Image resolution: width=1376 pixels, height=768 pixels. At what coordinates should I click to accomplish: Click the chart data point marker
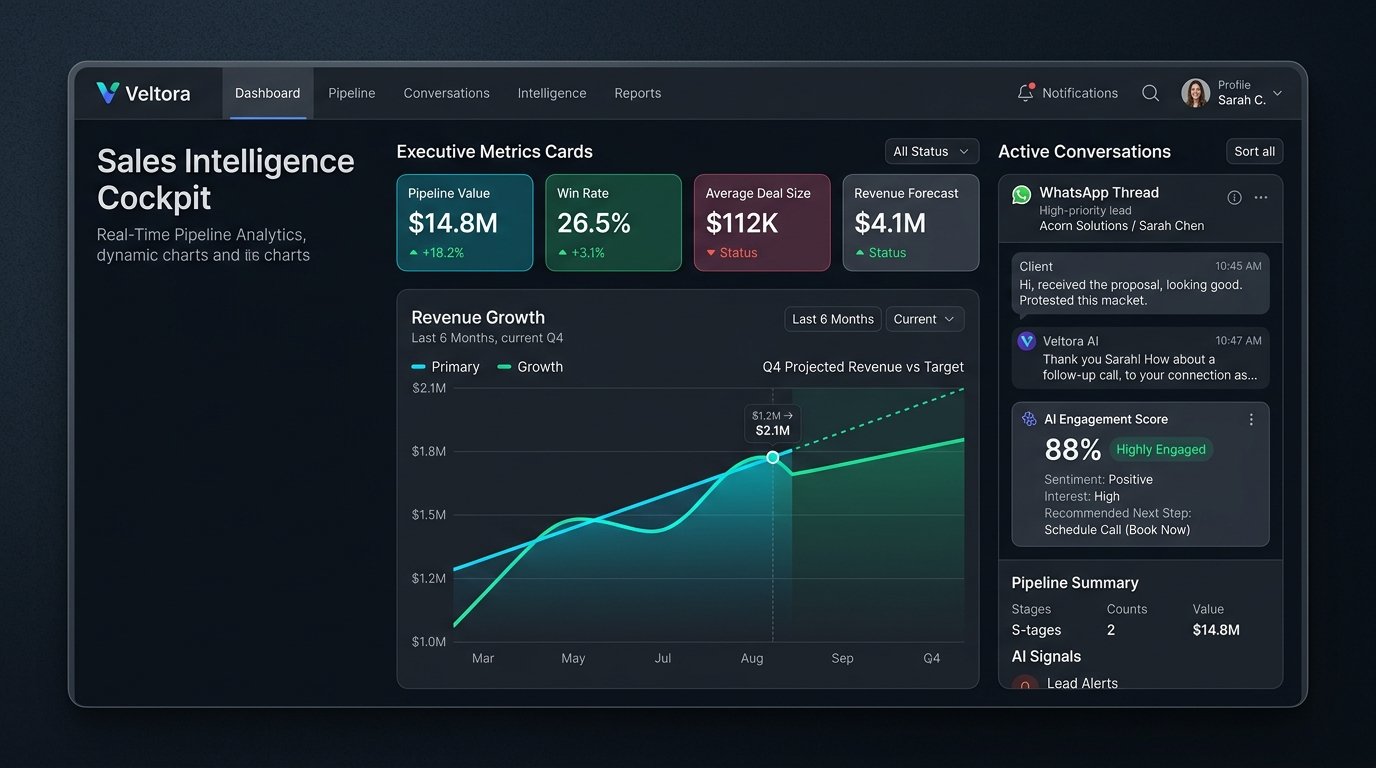coord(772,457)
